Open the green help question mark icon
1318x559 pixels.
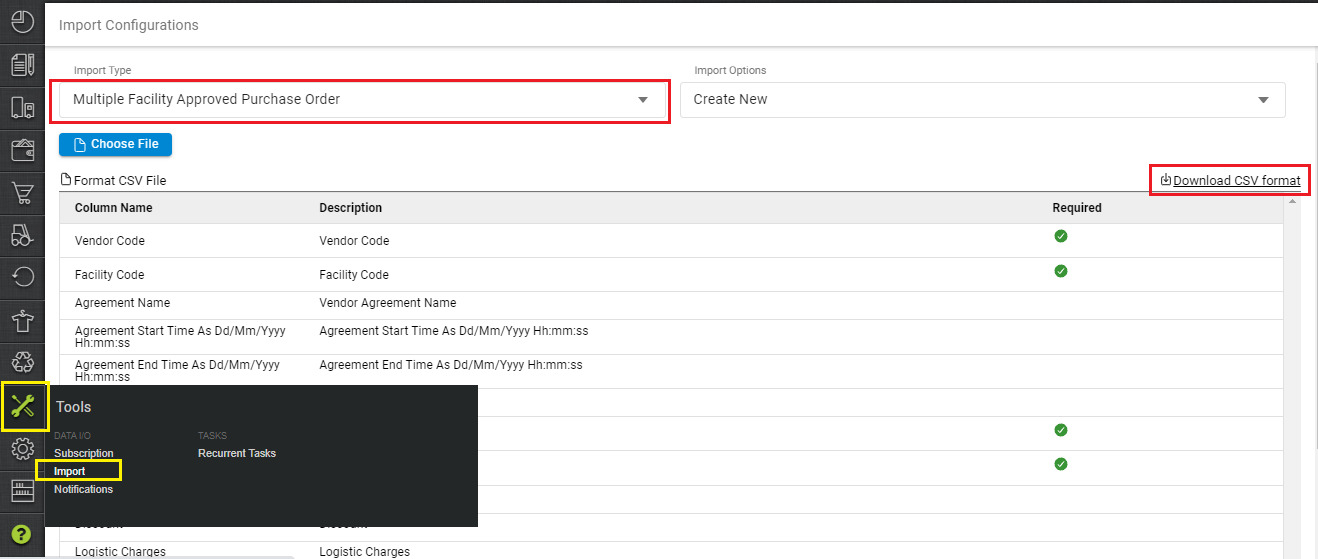click(22, 534)
